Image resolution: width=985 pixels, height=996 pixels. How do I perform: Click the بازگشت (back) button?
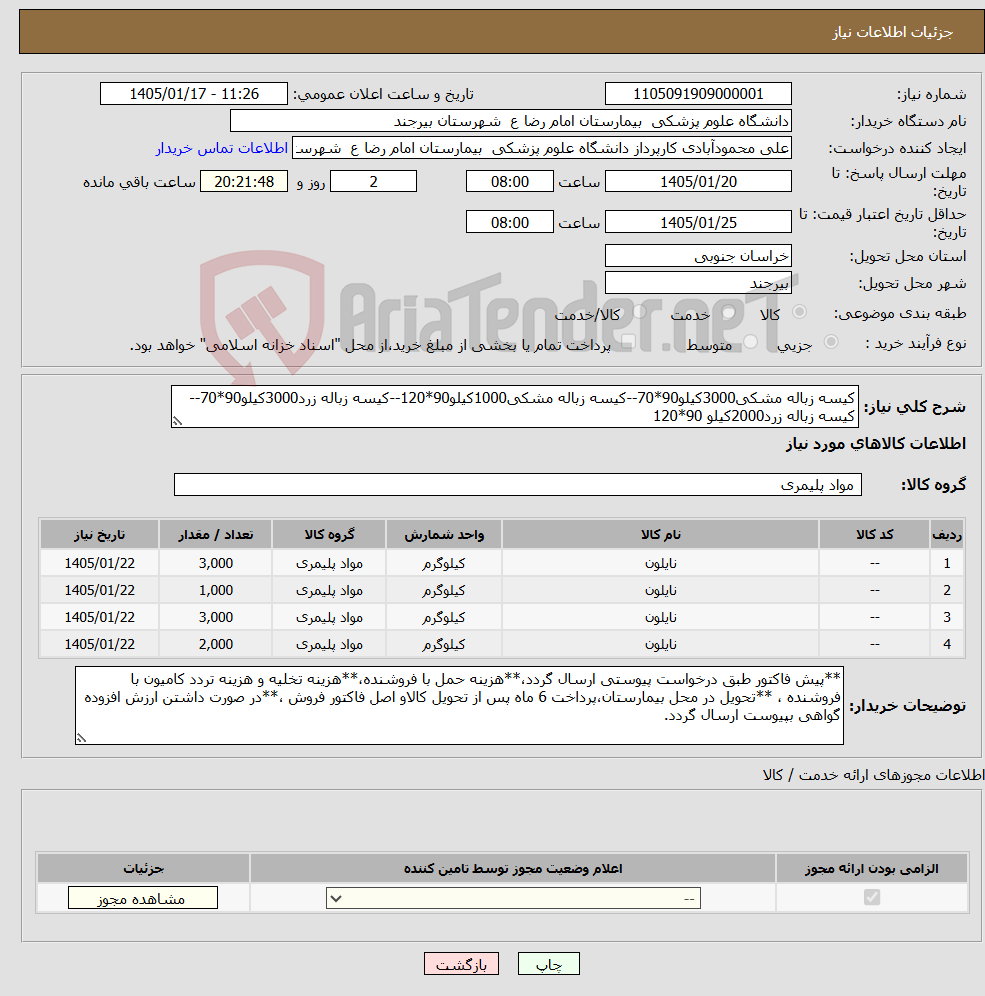[x=461, y=964]
